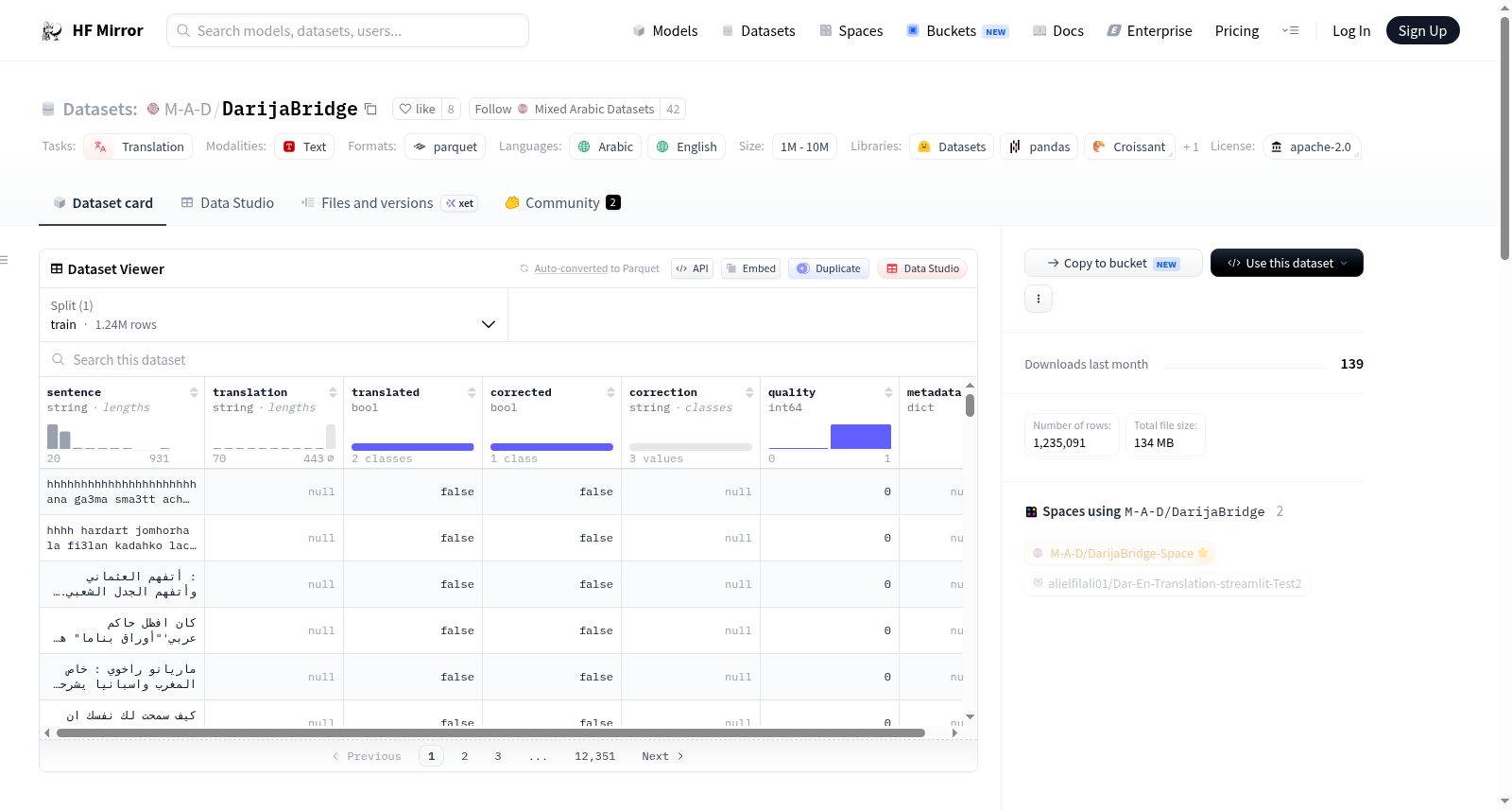
Task: Open the expanded navigation menu icon
Action: pos(1291,31)
